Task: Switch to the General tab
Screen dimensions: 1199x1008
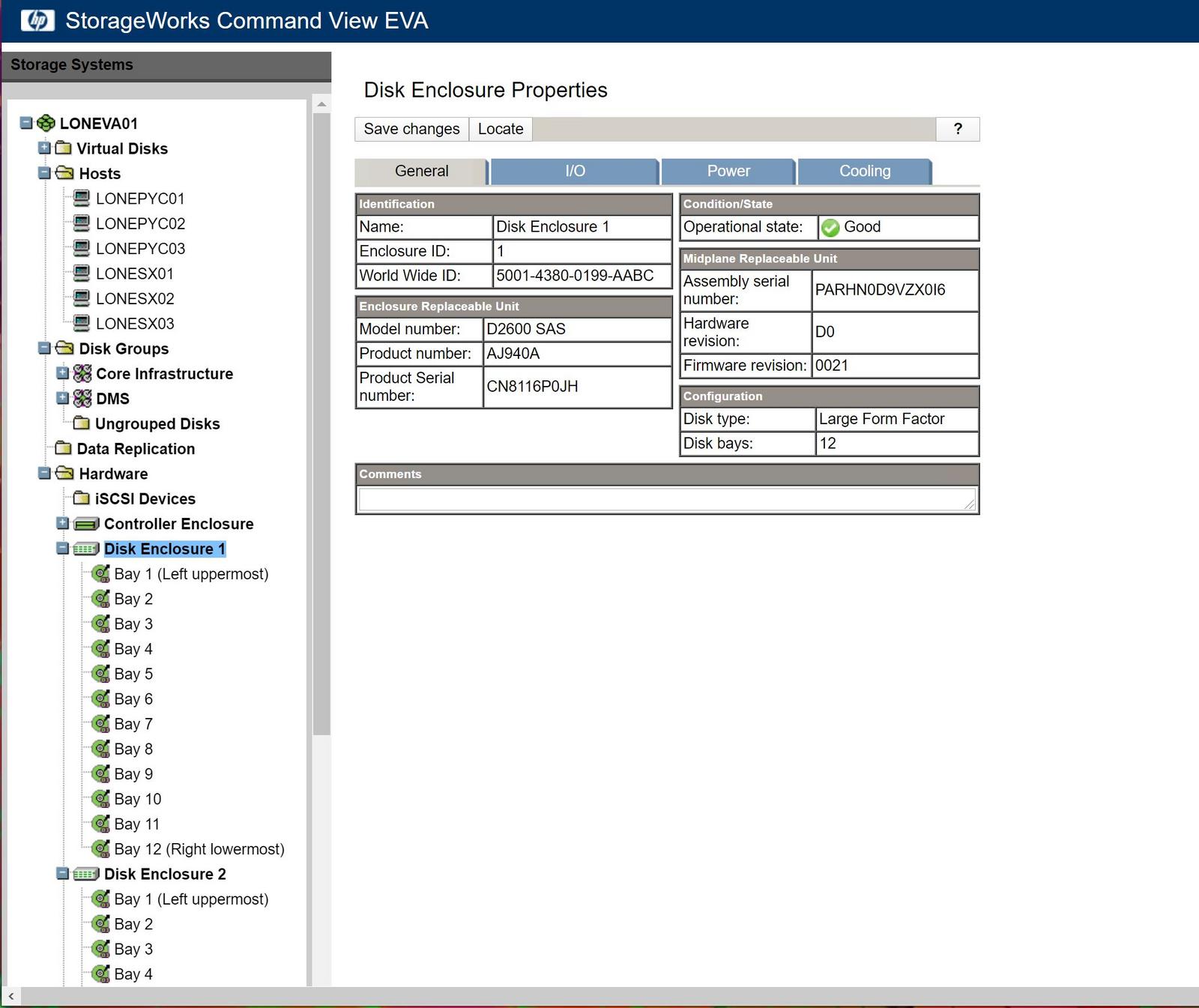Action: tap(421, 171)
